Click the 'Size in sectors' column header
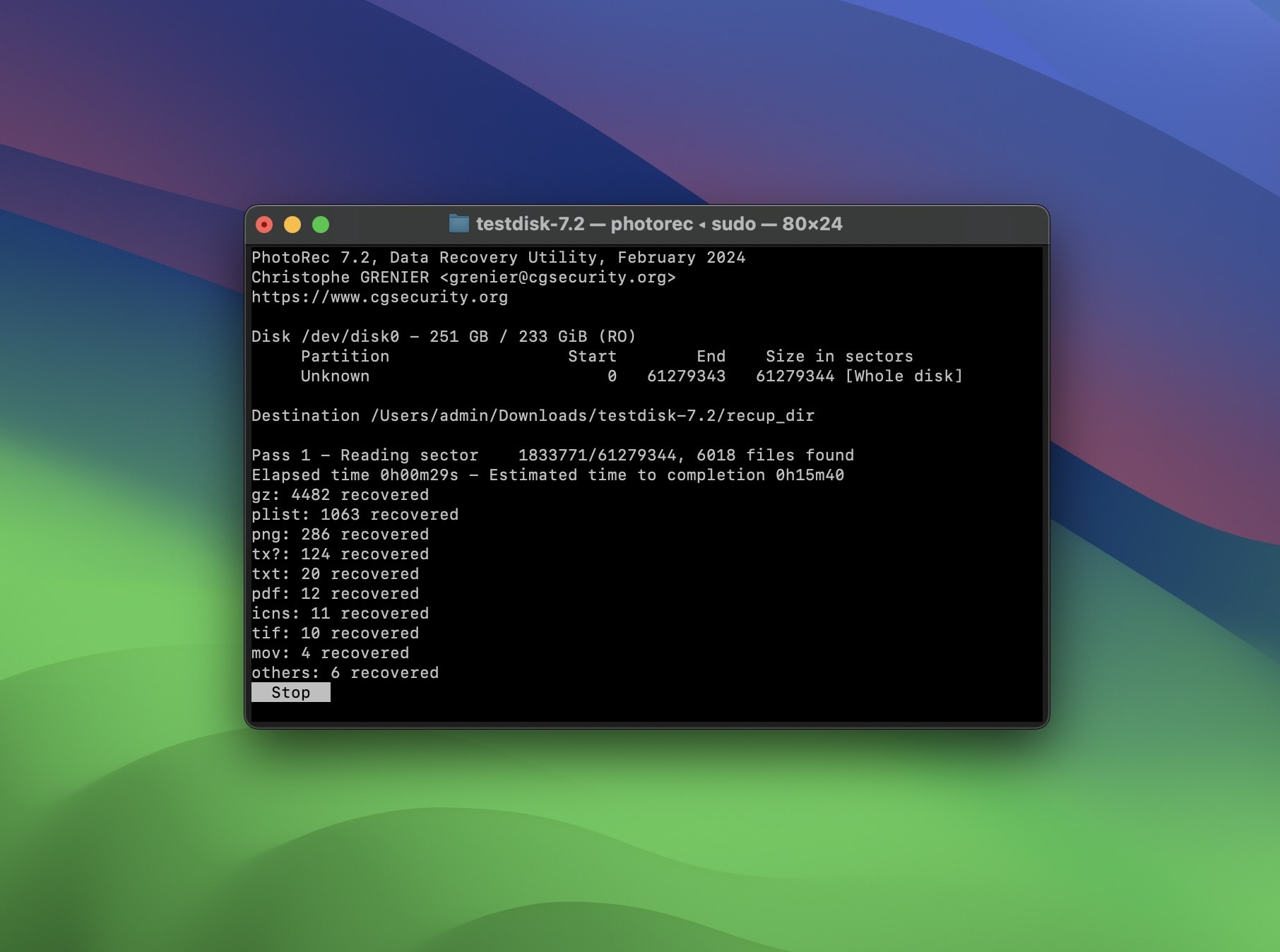1280x952 pixels. pyautogui.click(x=839, y=357)
